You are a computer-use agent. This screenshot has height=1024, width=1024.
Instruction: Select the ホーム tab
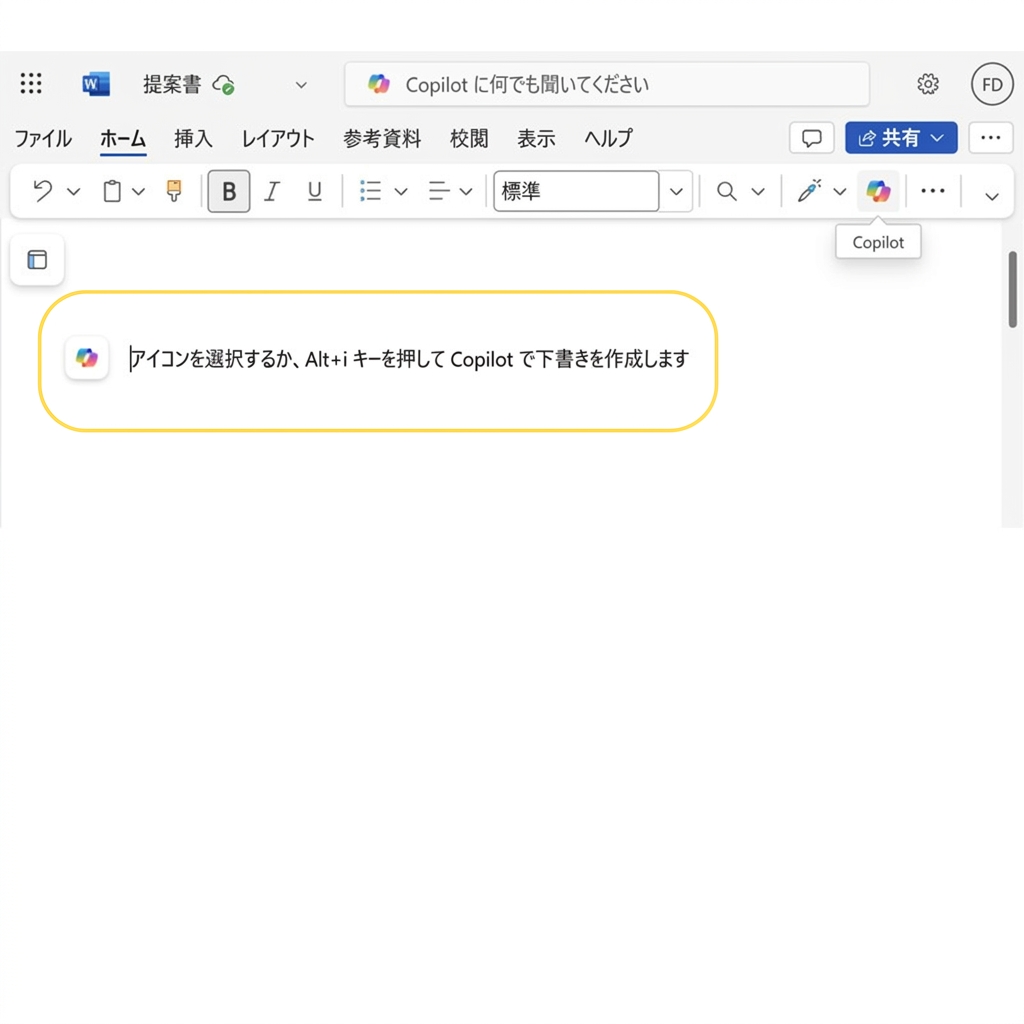point(123,138)
